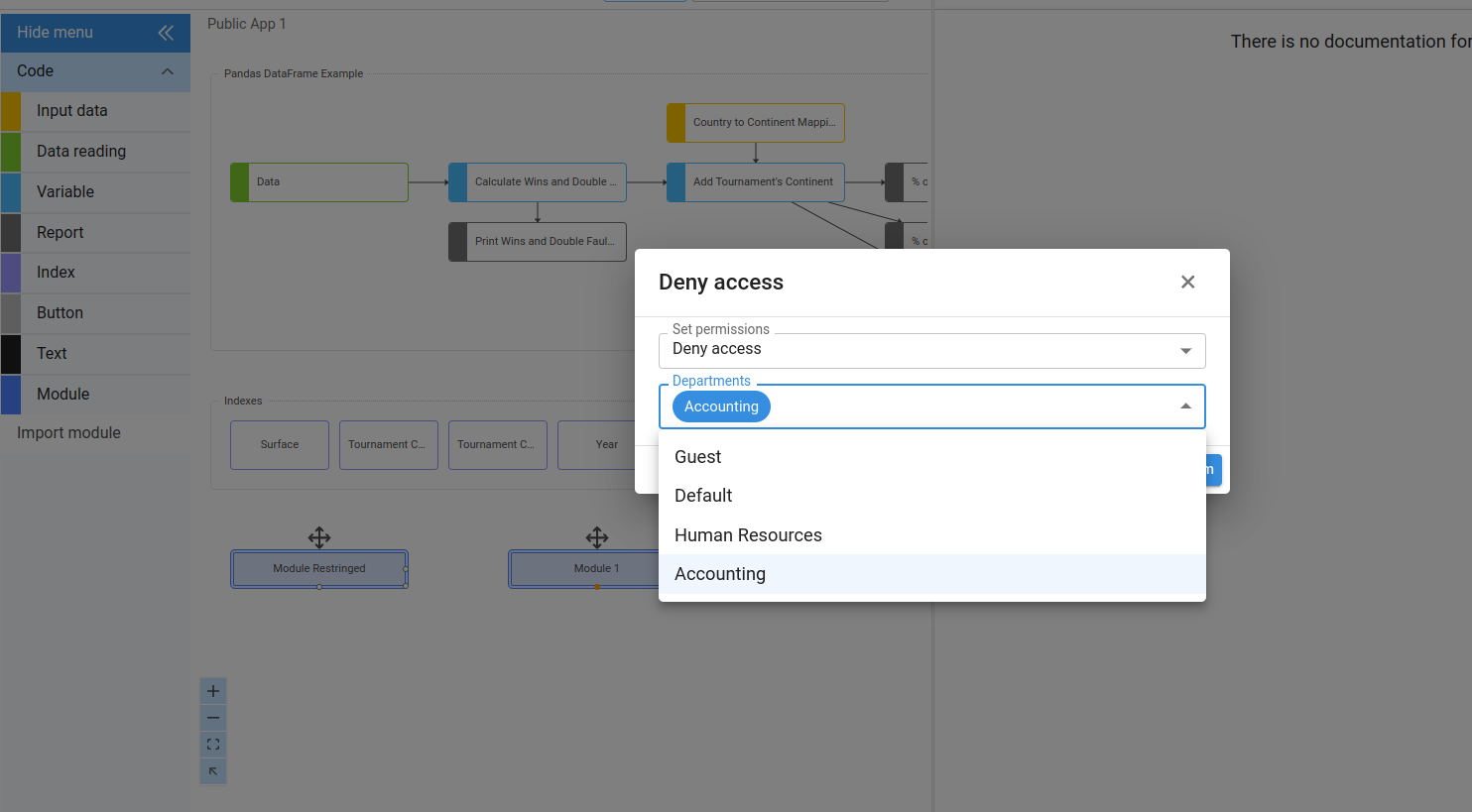Screen dimensions: 1472x812
Task: Click Import module in sidebar
Action: pyautogui.click(x=68, y=433)
